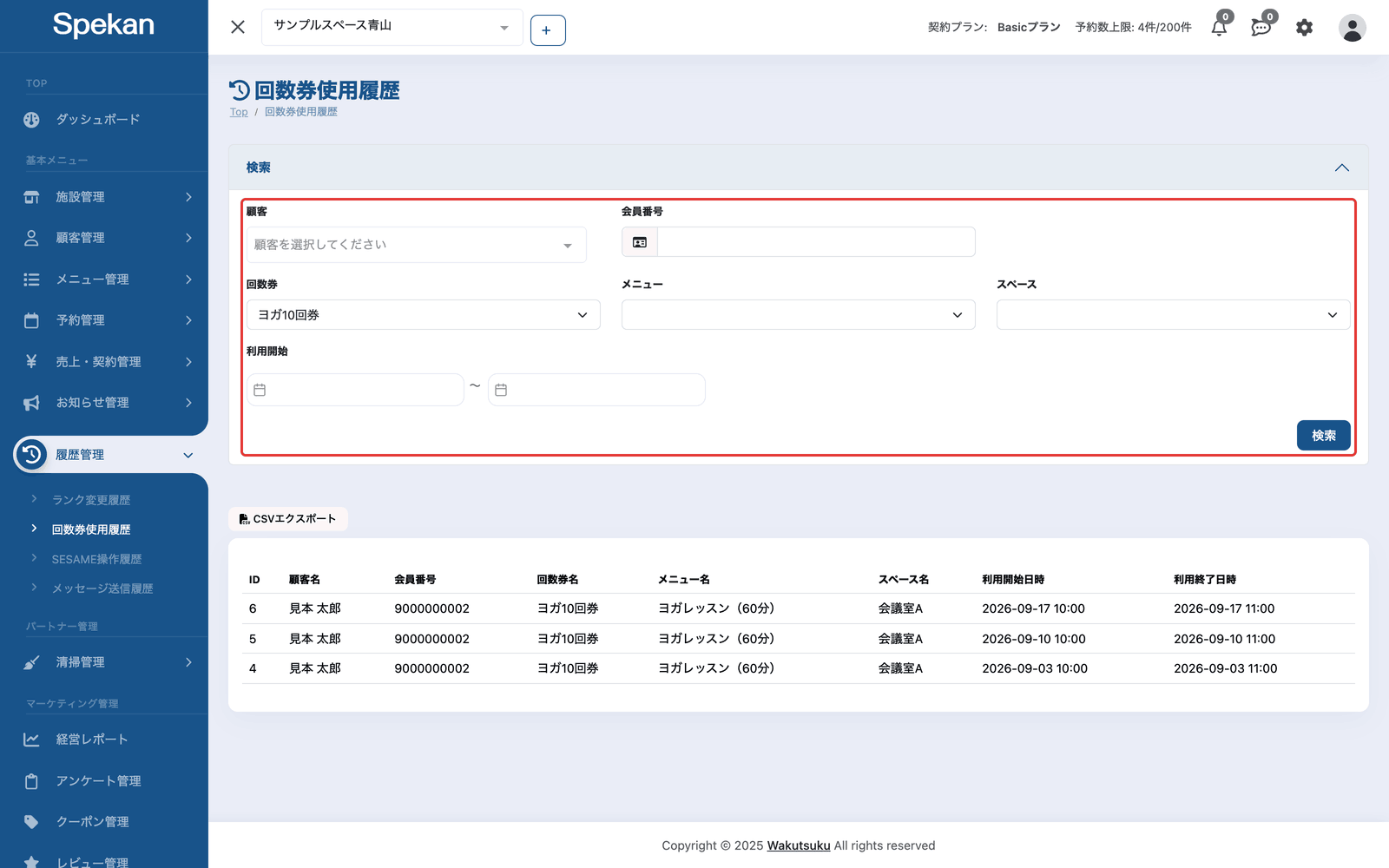Click the calendar icon in end date field

pyautogui.click(x=501, y=390)
